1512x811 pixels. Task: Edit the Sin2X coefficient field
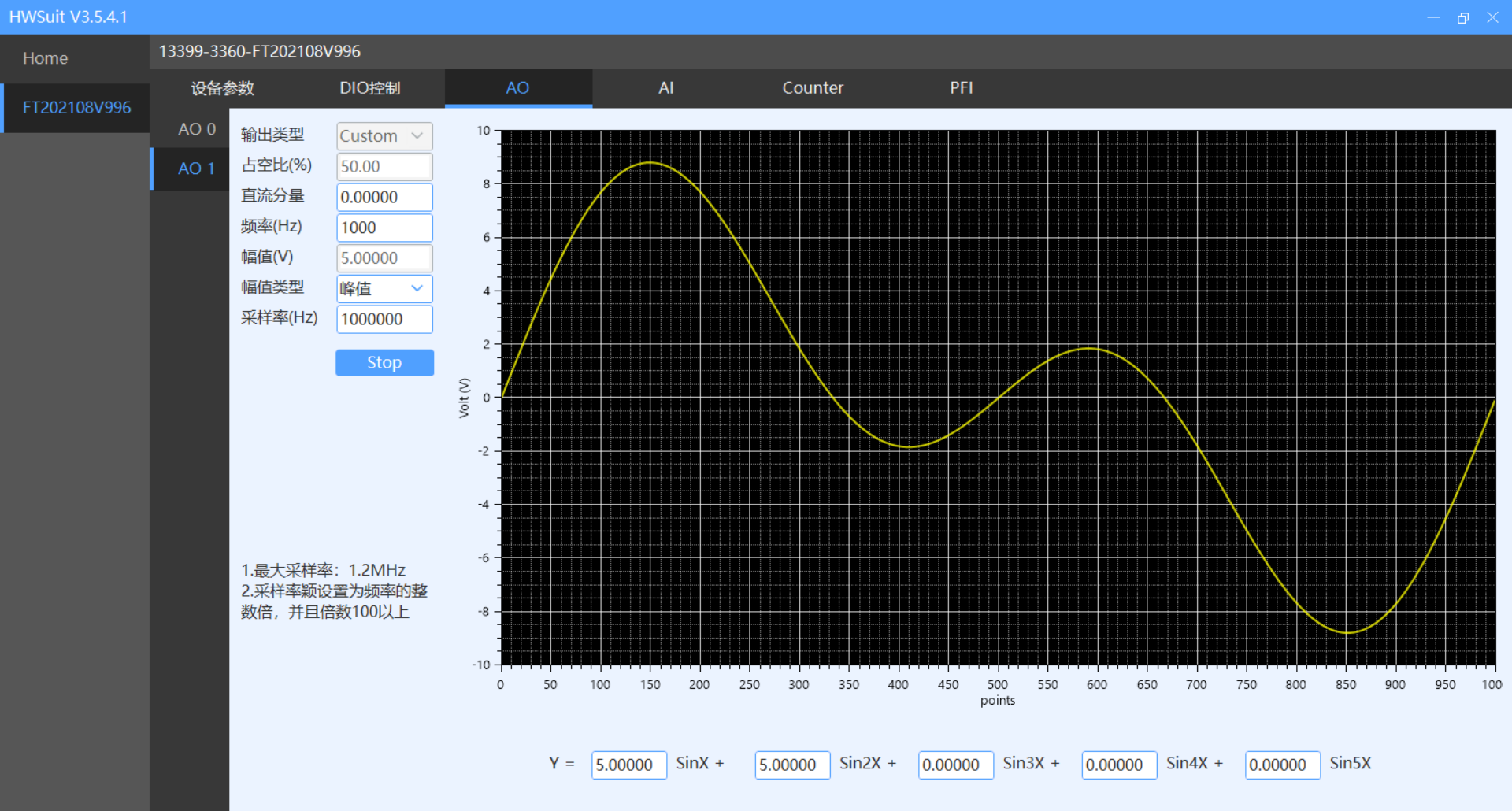click(x=791, y=765)
